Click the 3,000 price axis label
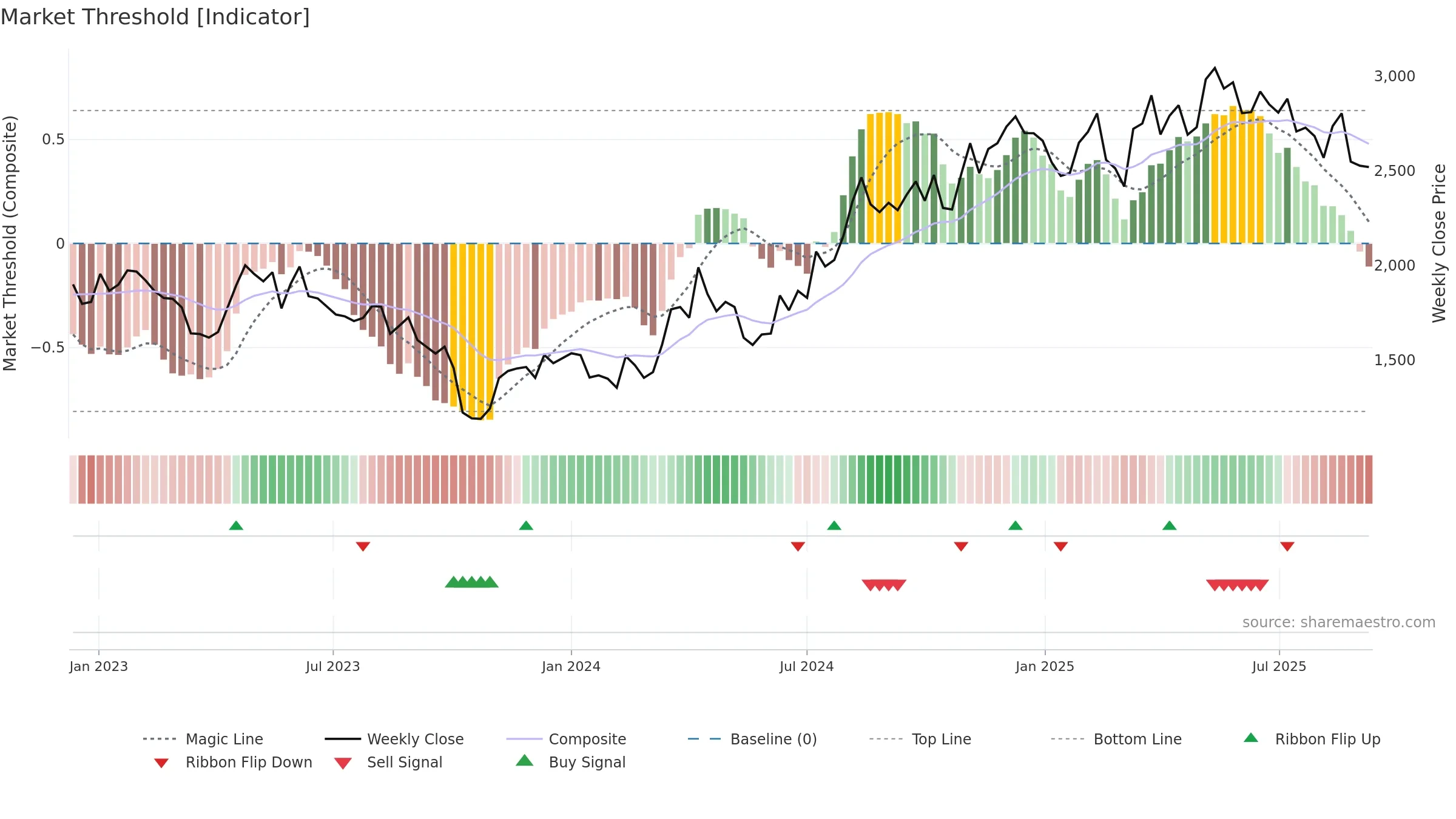This screenshot has width=1456, height=819. 1394,76
